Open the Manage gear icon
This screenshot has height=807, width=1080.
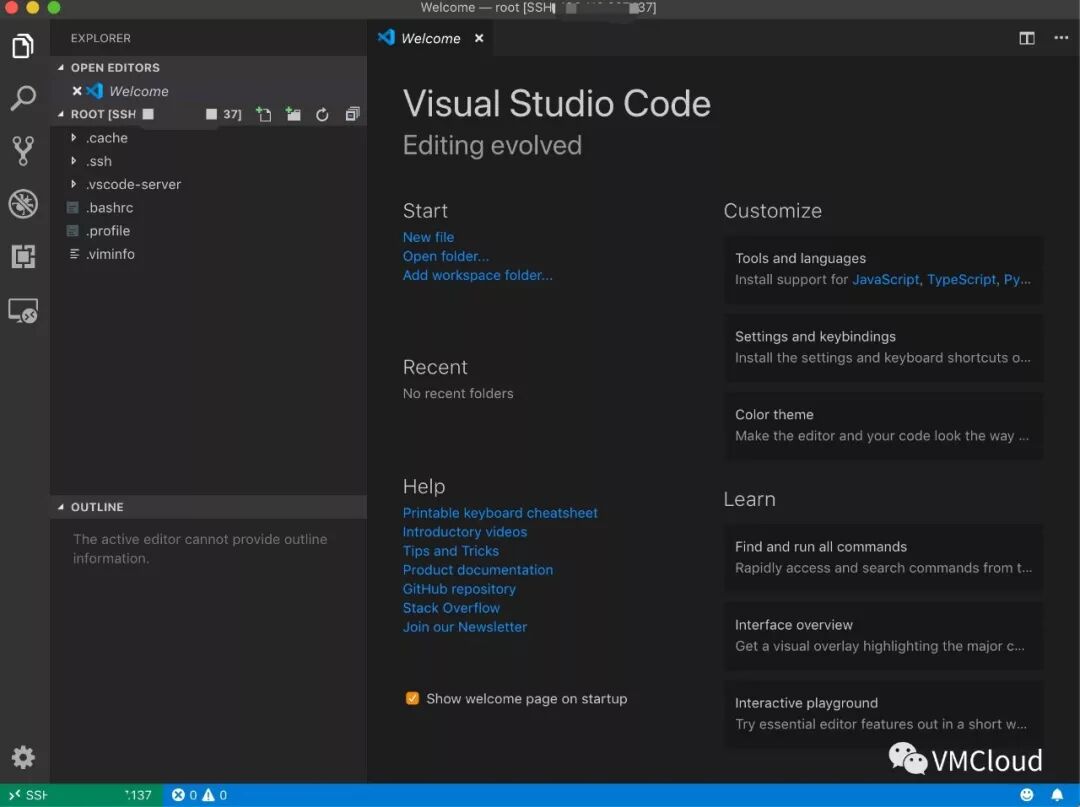[23, 757]
